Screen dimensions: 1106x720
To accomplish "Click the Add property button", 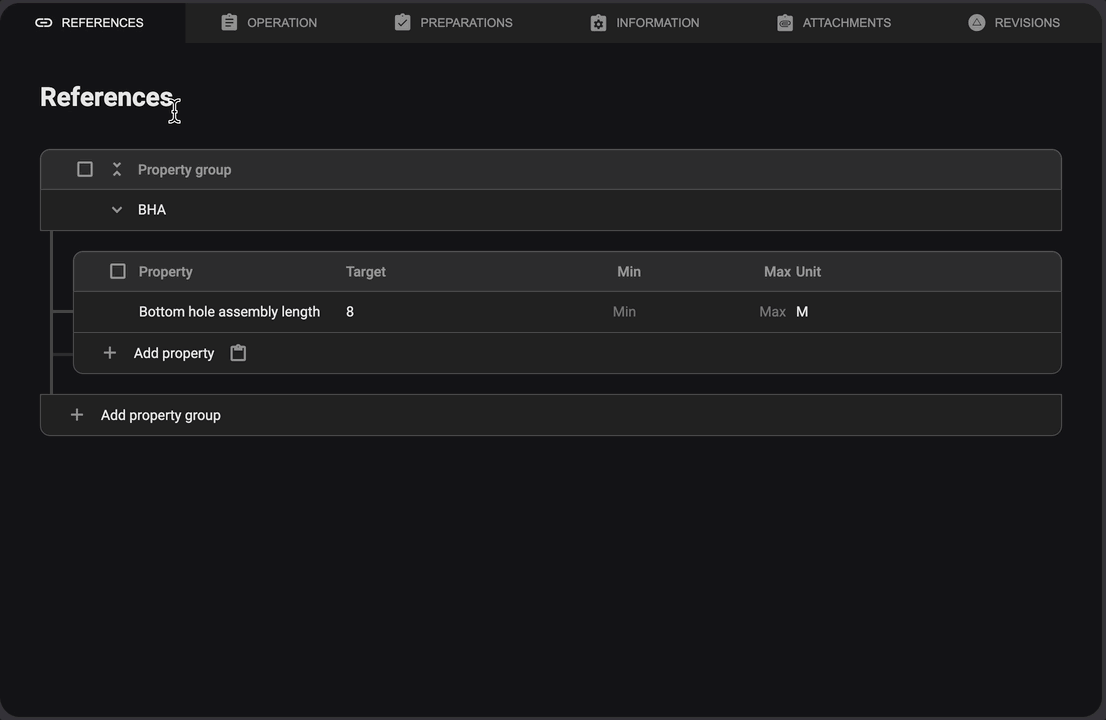I will coord(174,352).
